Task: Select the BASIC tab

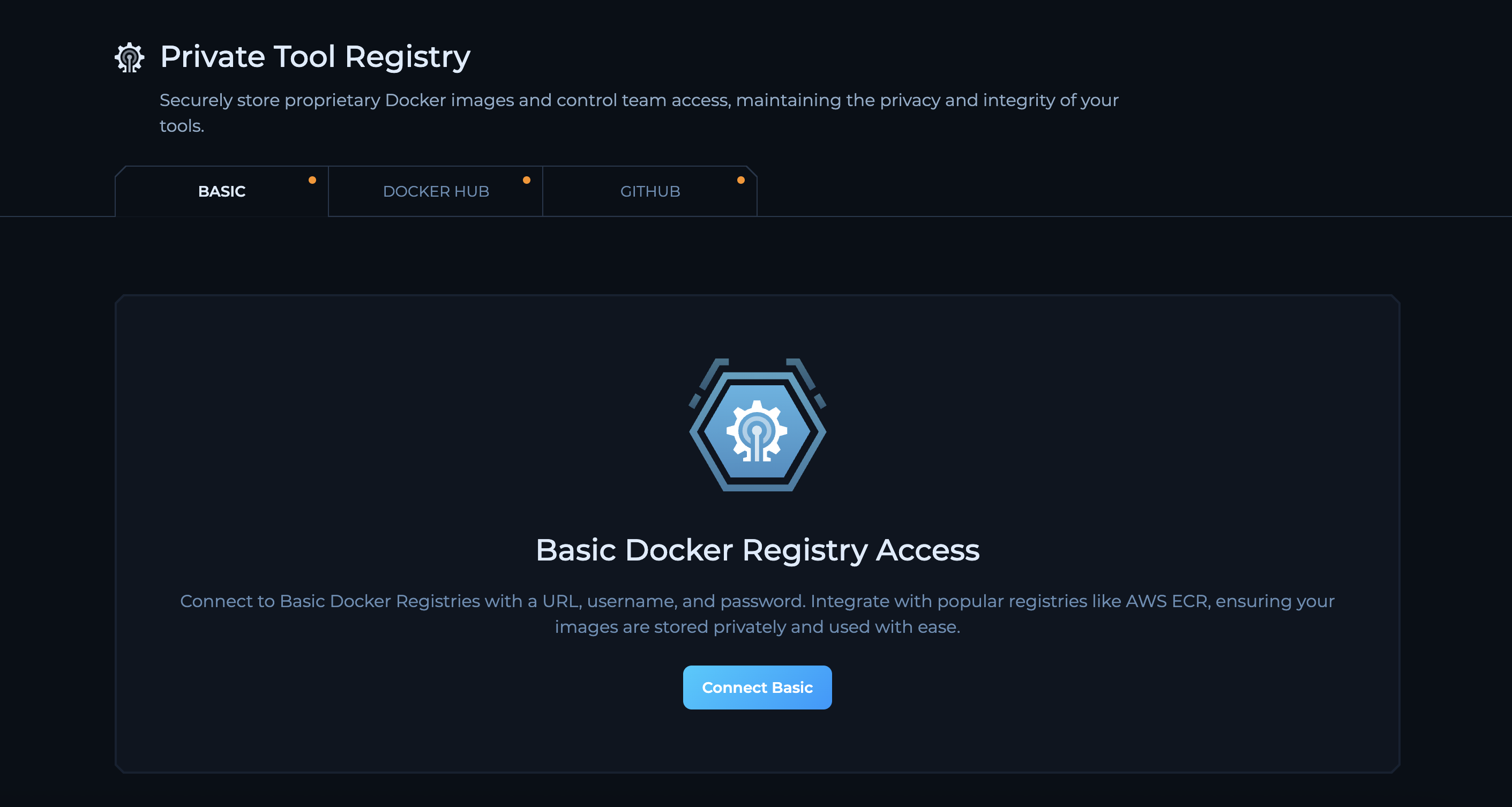Action: [221, 191]
